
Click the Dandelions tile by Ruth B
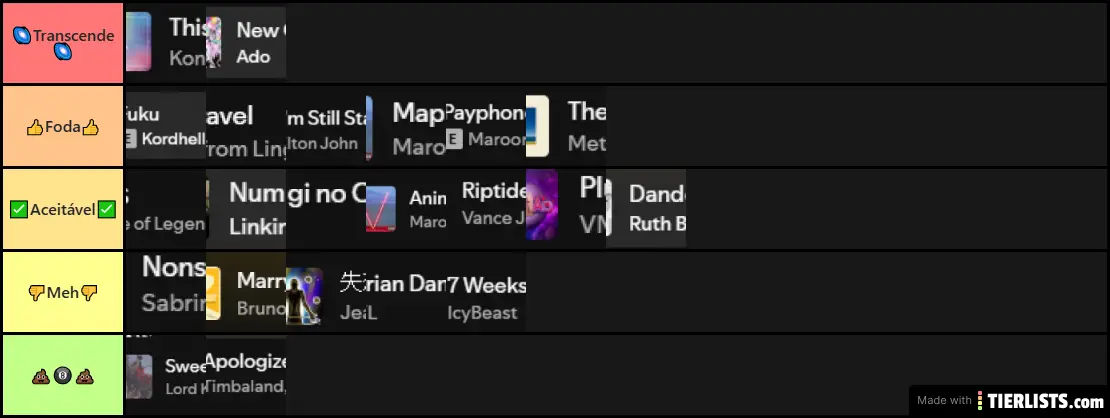pos(647,208)
